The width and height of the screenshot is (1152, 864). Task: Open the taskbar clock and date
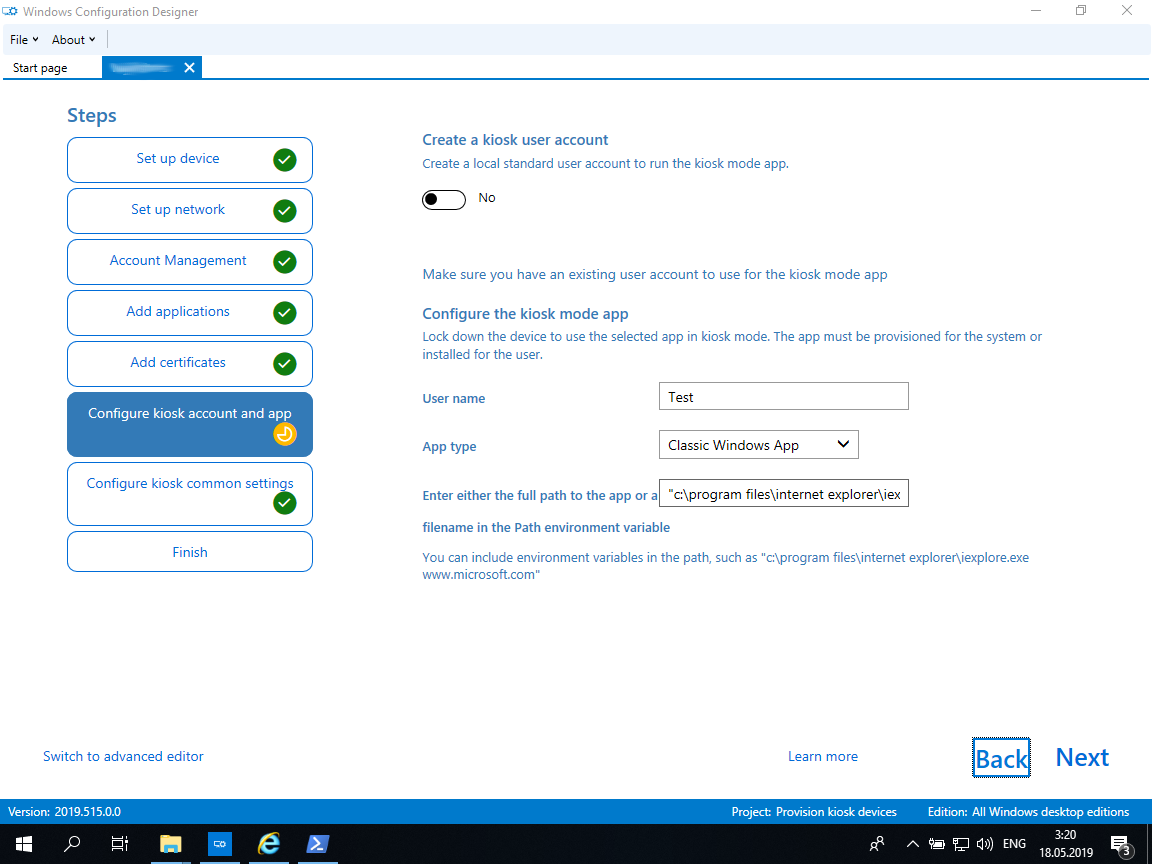tap(1065, 843)
